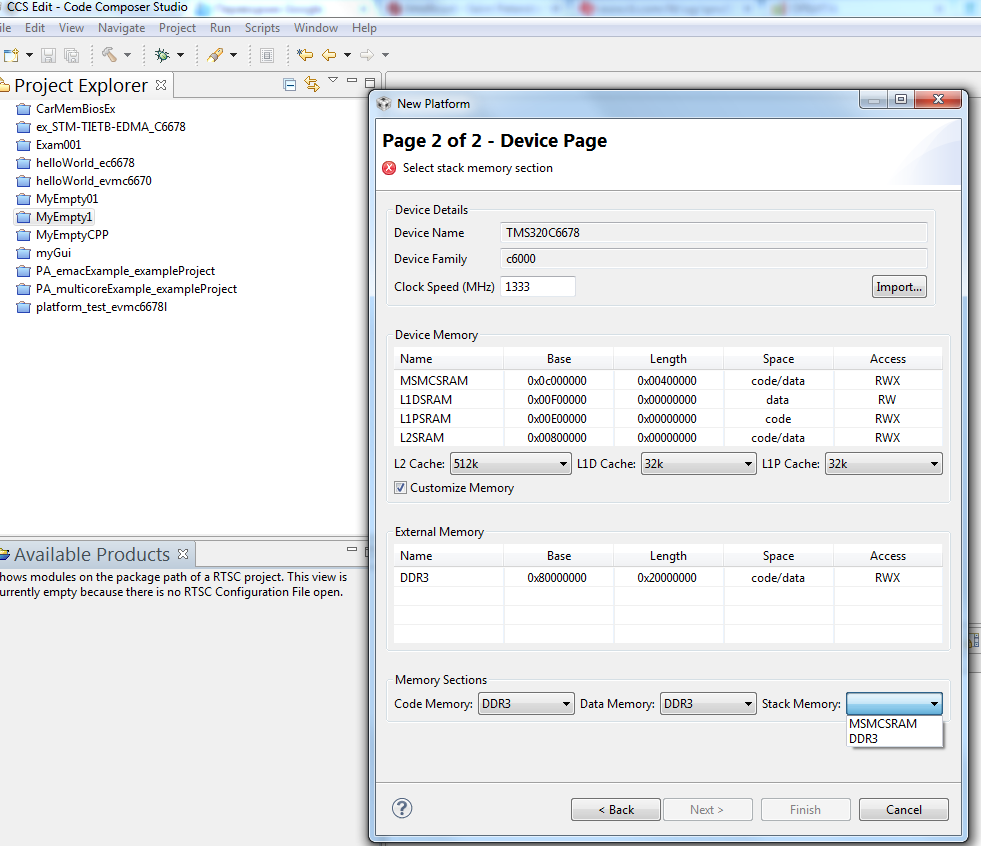Click the folder icon beside myGui
Image resolution: width=981 pixels, height=846 pixels.
pos(24,253)
